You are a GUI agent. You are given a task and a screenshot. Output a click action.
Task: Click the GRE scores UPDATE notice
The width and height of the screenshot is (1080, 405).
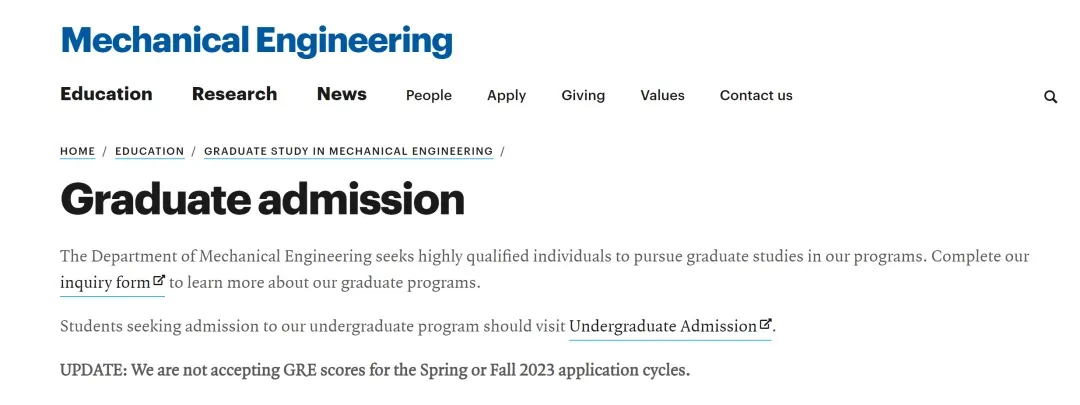(x=374, y=370)
